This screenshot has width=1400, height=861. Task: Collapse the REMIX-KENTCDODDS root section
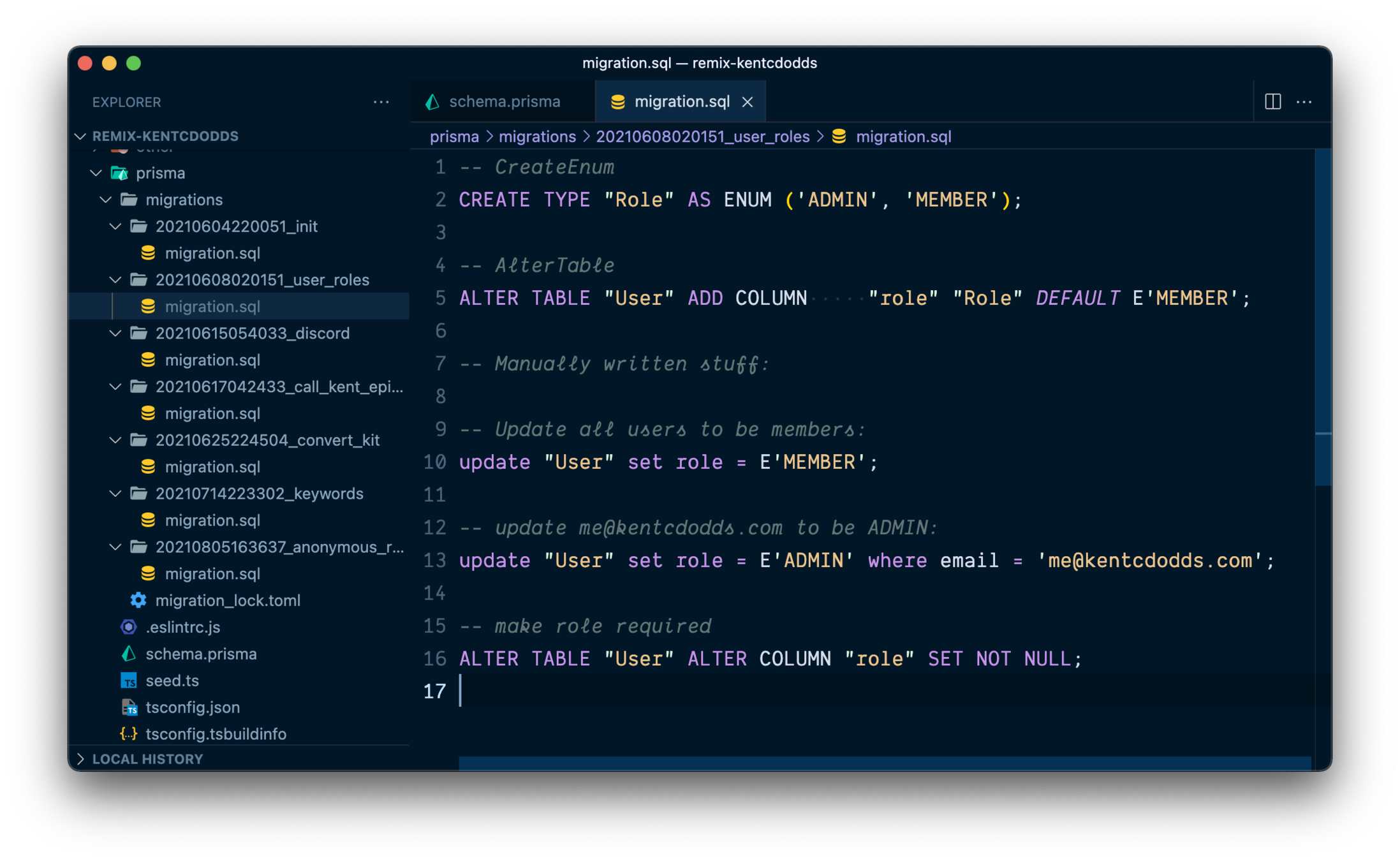(x=81, y=136)
